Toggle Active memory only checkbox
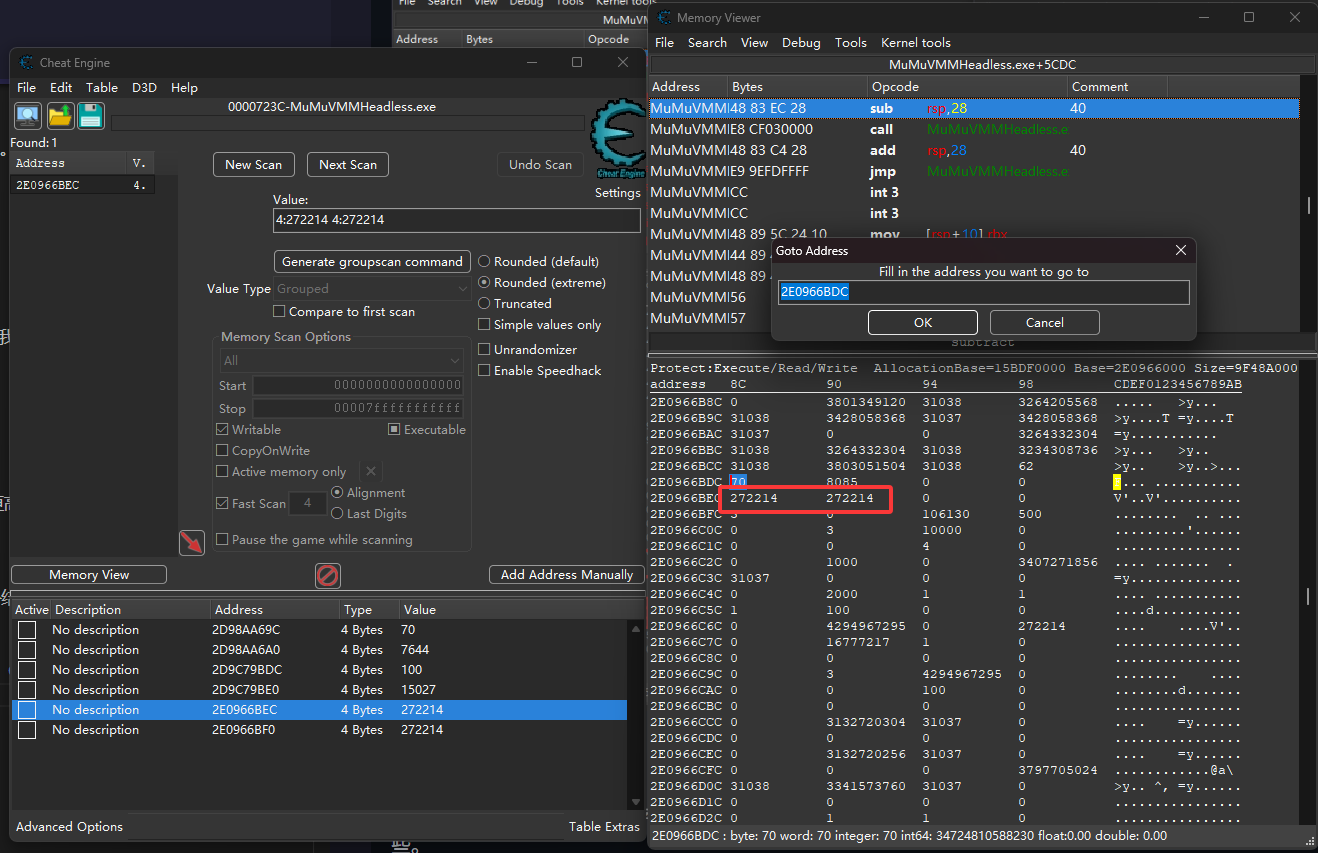The image size is (1318, 853). point(222,472)
